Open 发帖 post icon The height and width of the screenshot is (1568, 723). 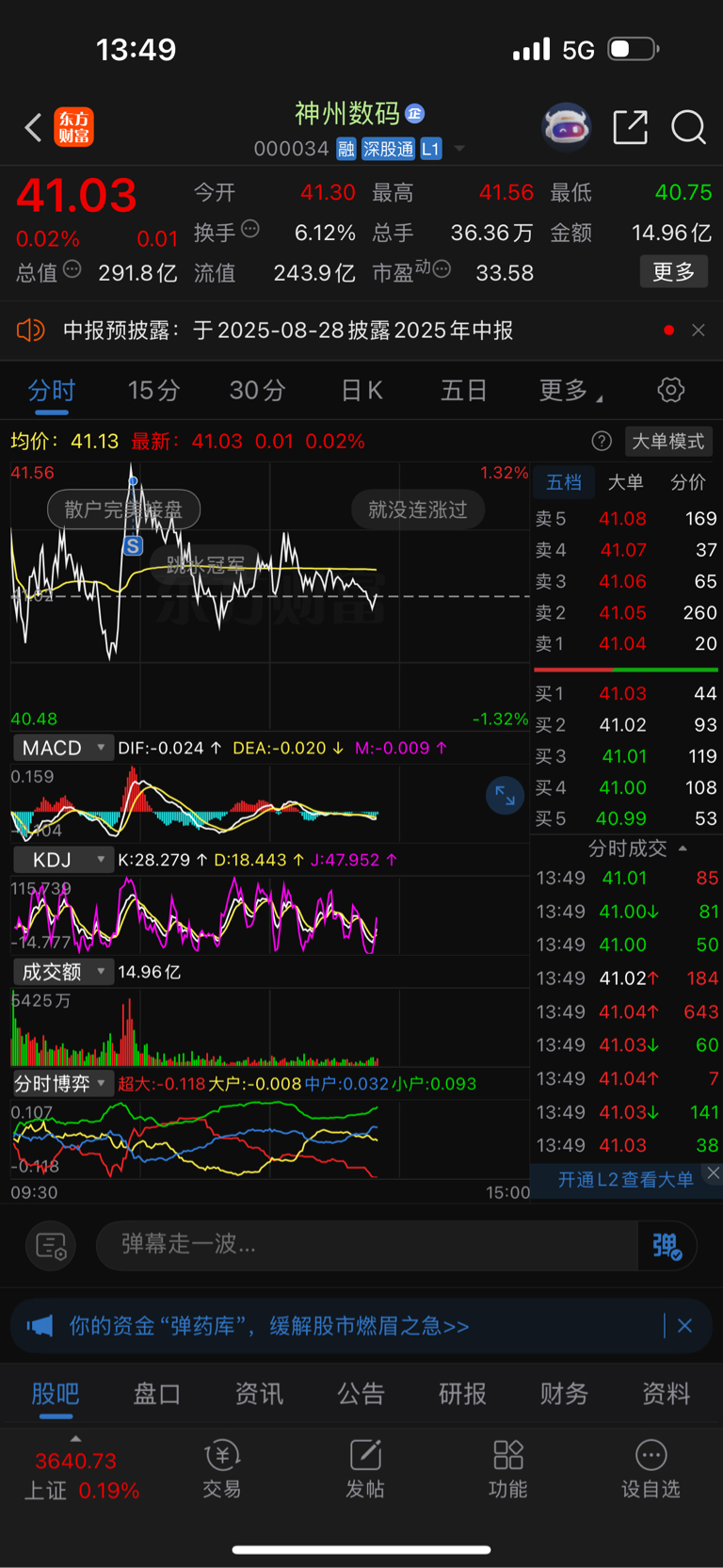pyautogui.click(x=365, y=1469)
